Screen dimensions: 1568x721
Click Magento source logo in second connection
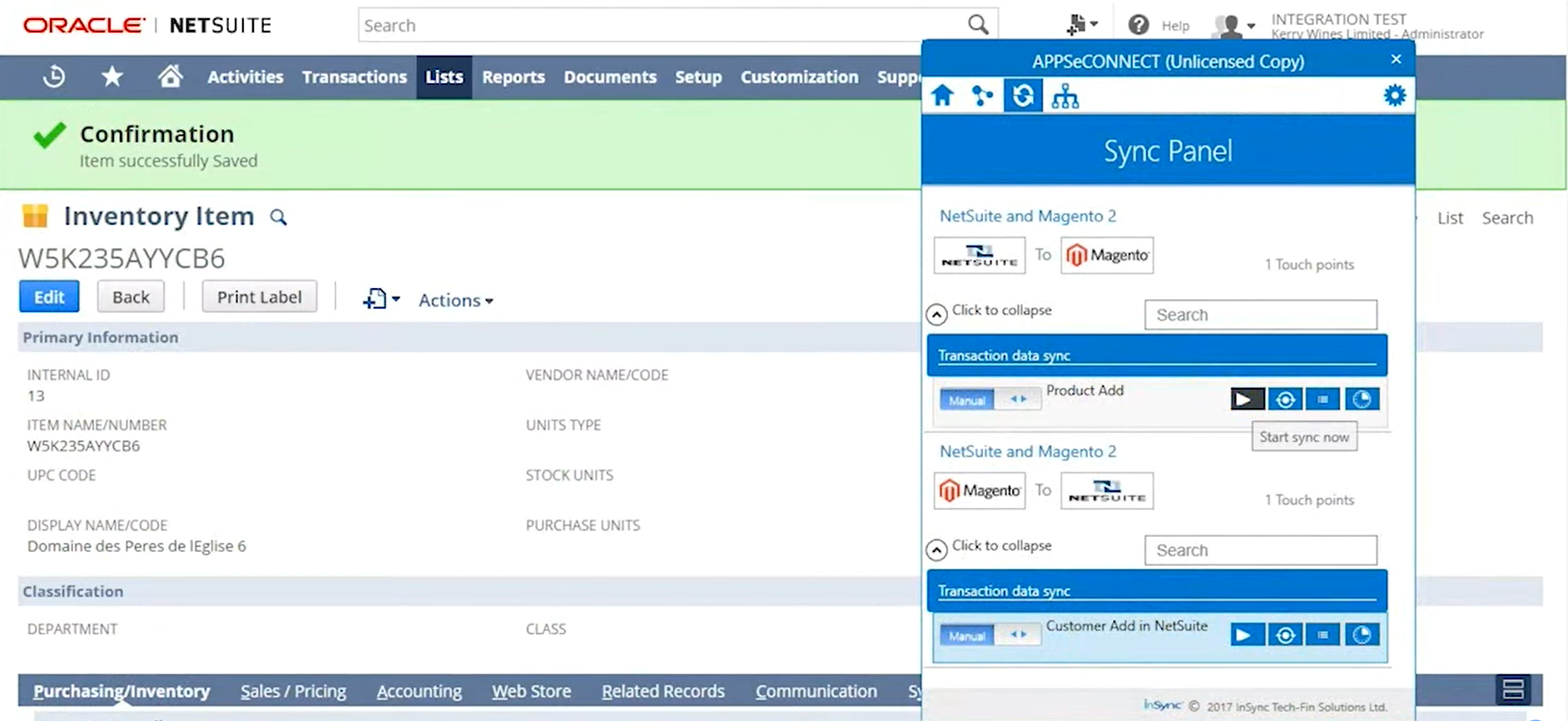point(980,491)
